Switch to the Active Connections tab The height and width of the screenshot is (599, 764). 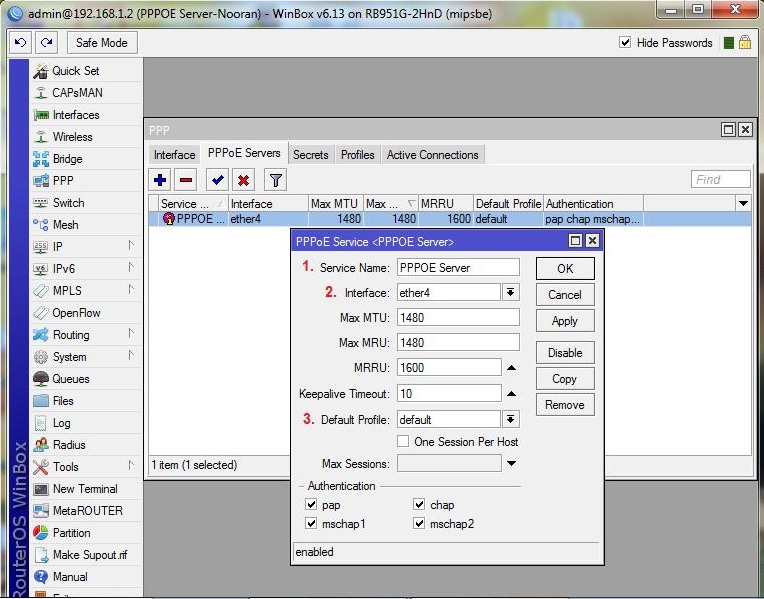point(433,155)
